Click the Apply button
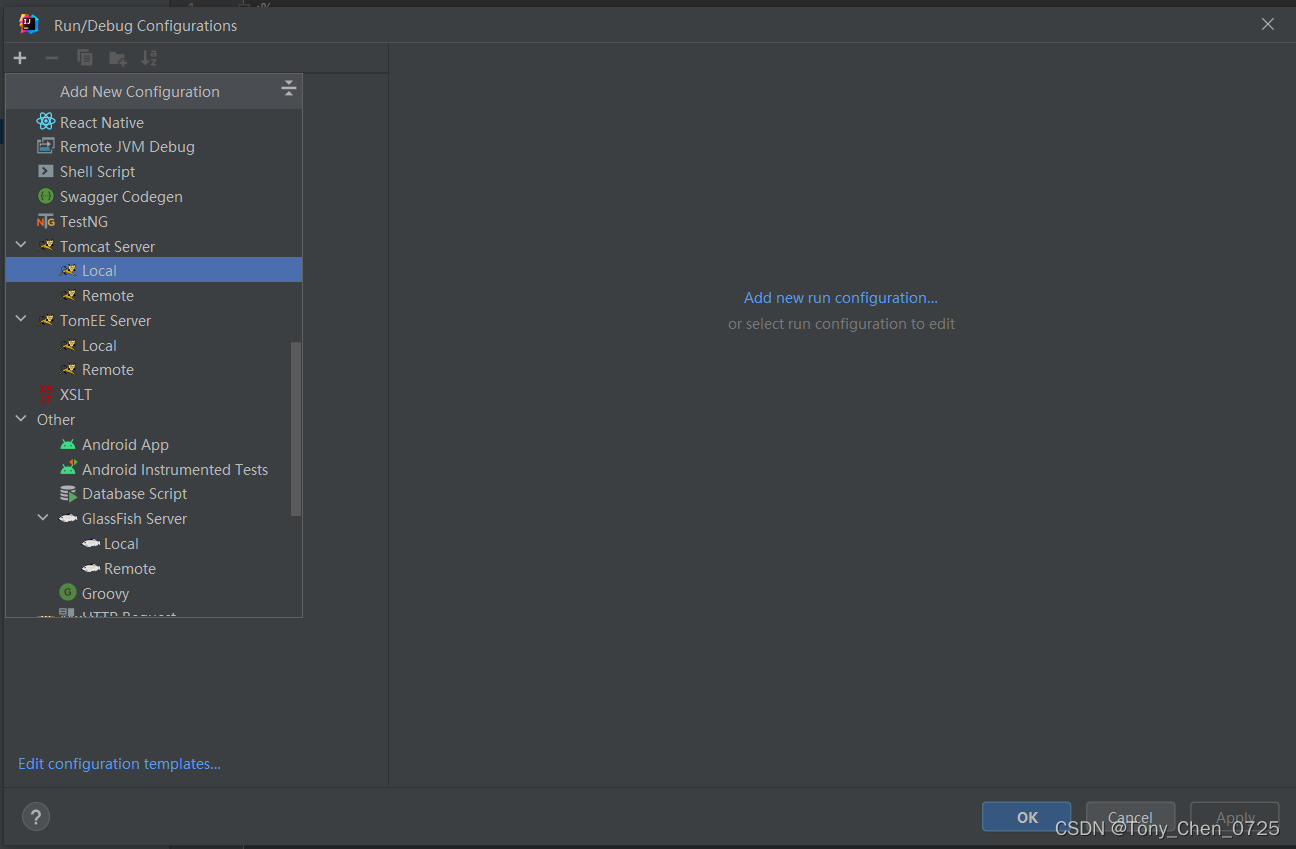Image resolution: width=1296 pixels, height=849 pixels. [1235, 817]
